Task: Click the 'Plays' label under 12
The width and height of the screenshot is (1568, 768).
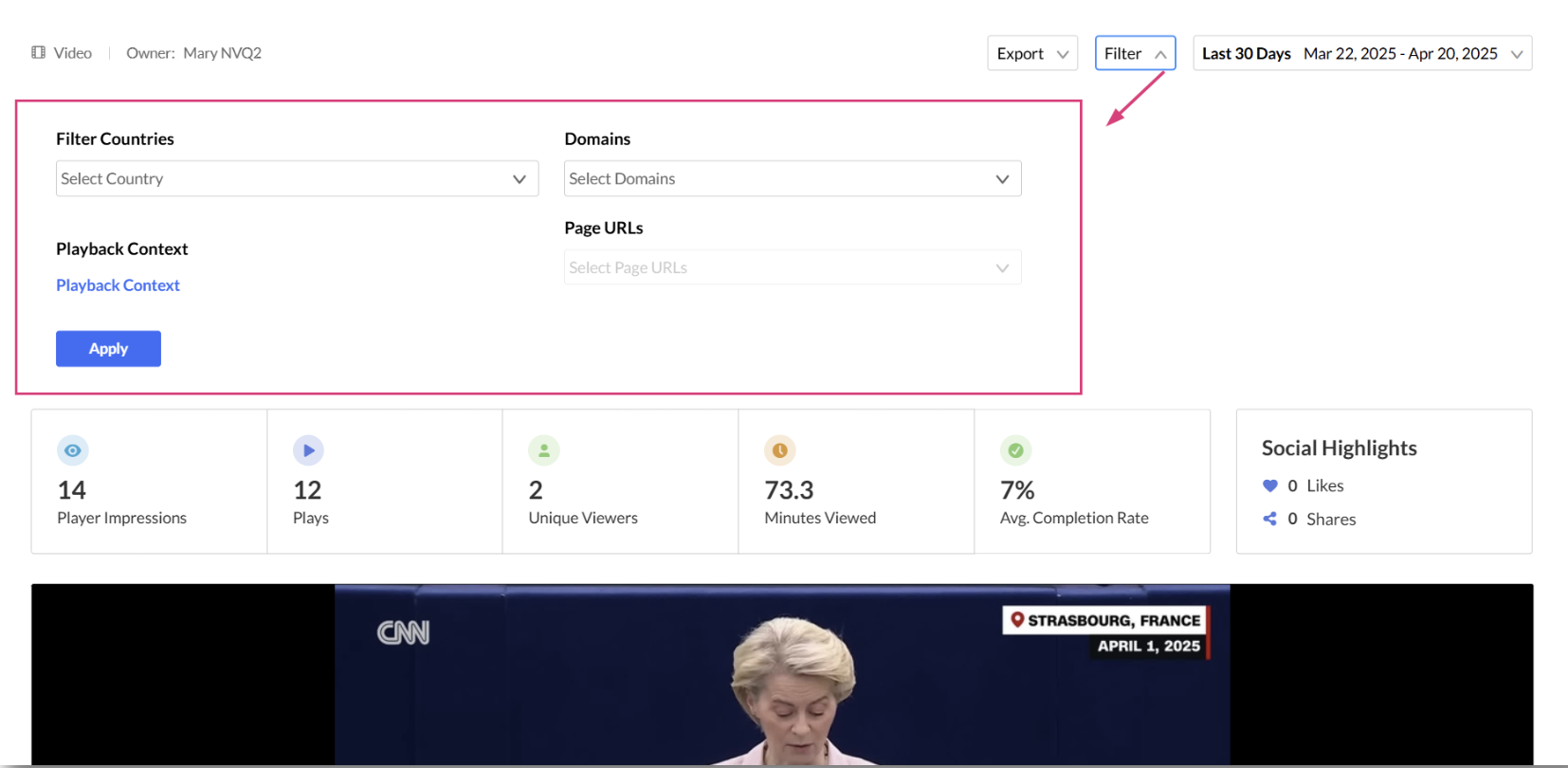Action: pos(311,518)
